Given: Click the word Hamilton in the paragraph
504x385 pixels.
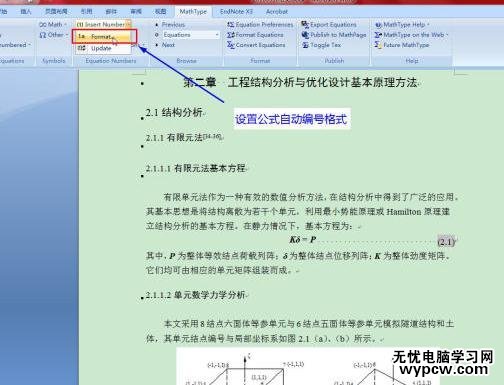Looking at the screenshot, I should pyautogui.click(x=404, y=212).
